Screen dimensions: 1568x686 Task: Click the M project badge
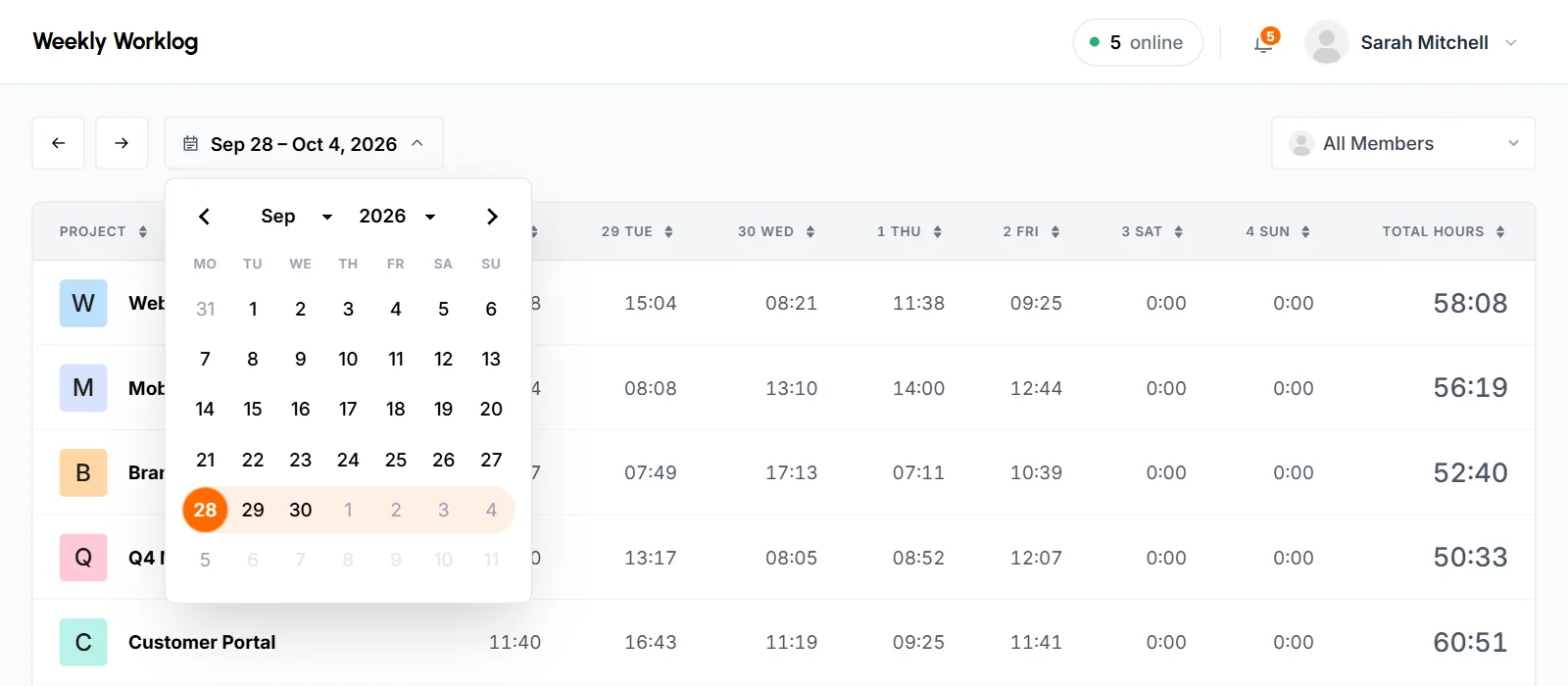pos(83,388)
